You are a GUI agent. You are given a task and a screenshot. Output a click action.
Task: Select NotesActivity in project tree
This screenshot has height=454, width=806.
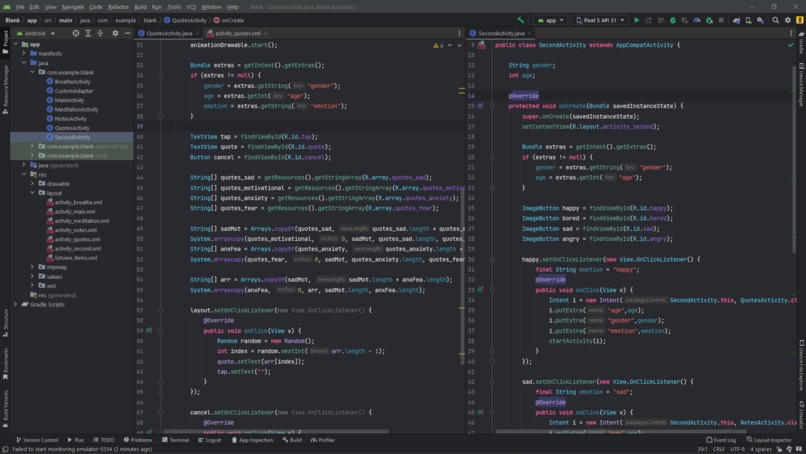click(70, 118)
